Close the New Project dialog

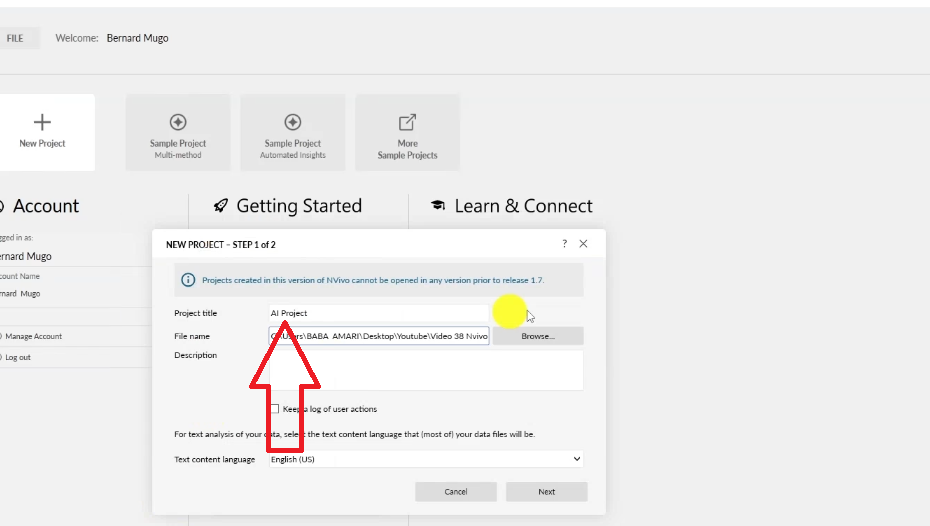(x=584, y=244)
